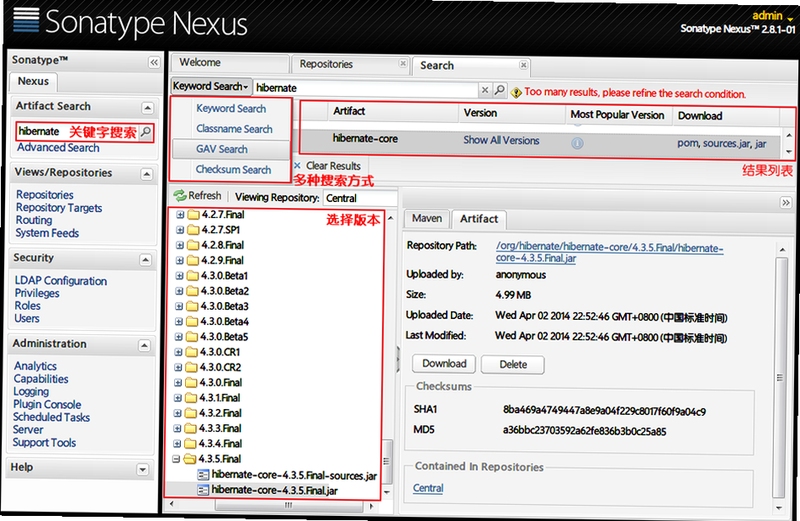Click the Artifact Search sidebar input field
800x521 pixels.
pyautogui.click(x=78, y=132)
